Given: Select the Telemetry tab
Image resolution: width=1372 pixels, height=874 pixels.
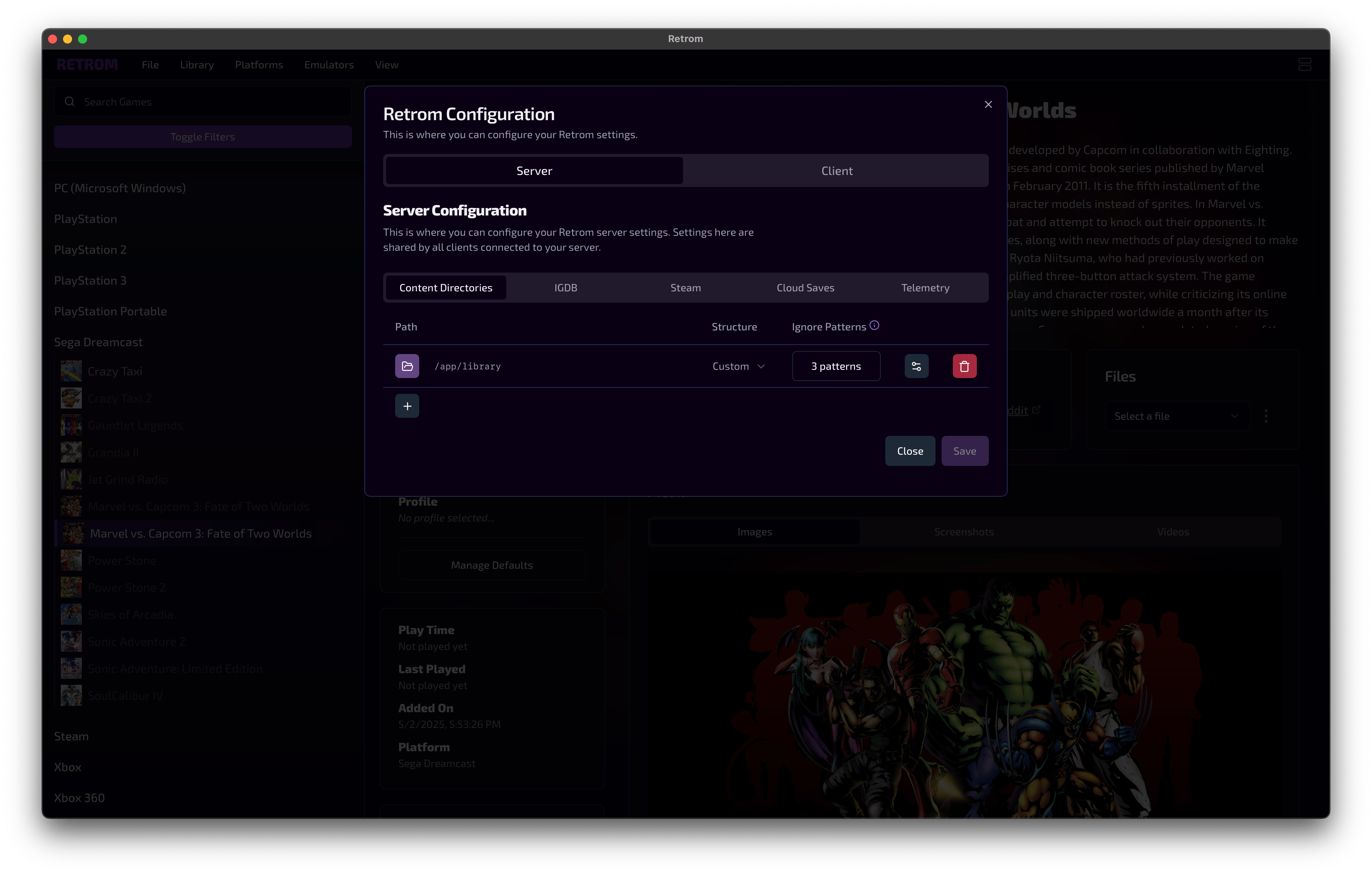Looking at the screenshot, I should pyautogui.click(x=925, y=287).
